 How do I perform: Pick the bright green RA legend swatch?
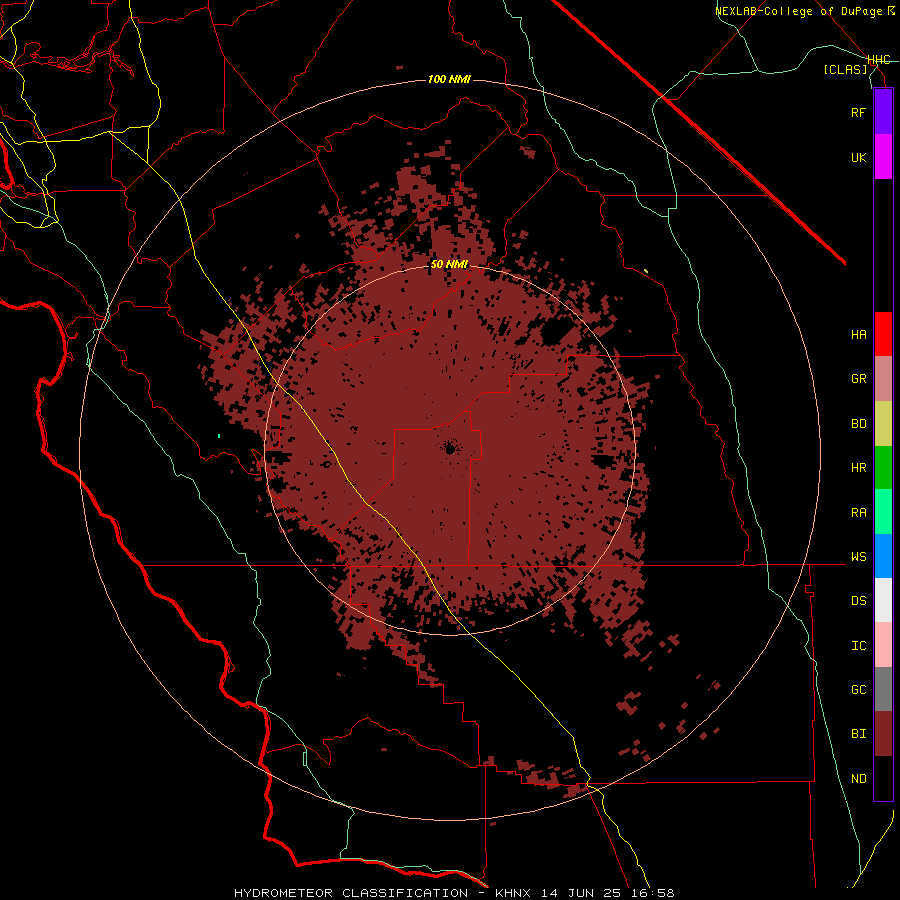pos(883,512)
